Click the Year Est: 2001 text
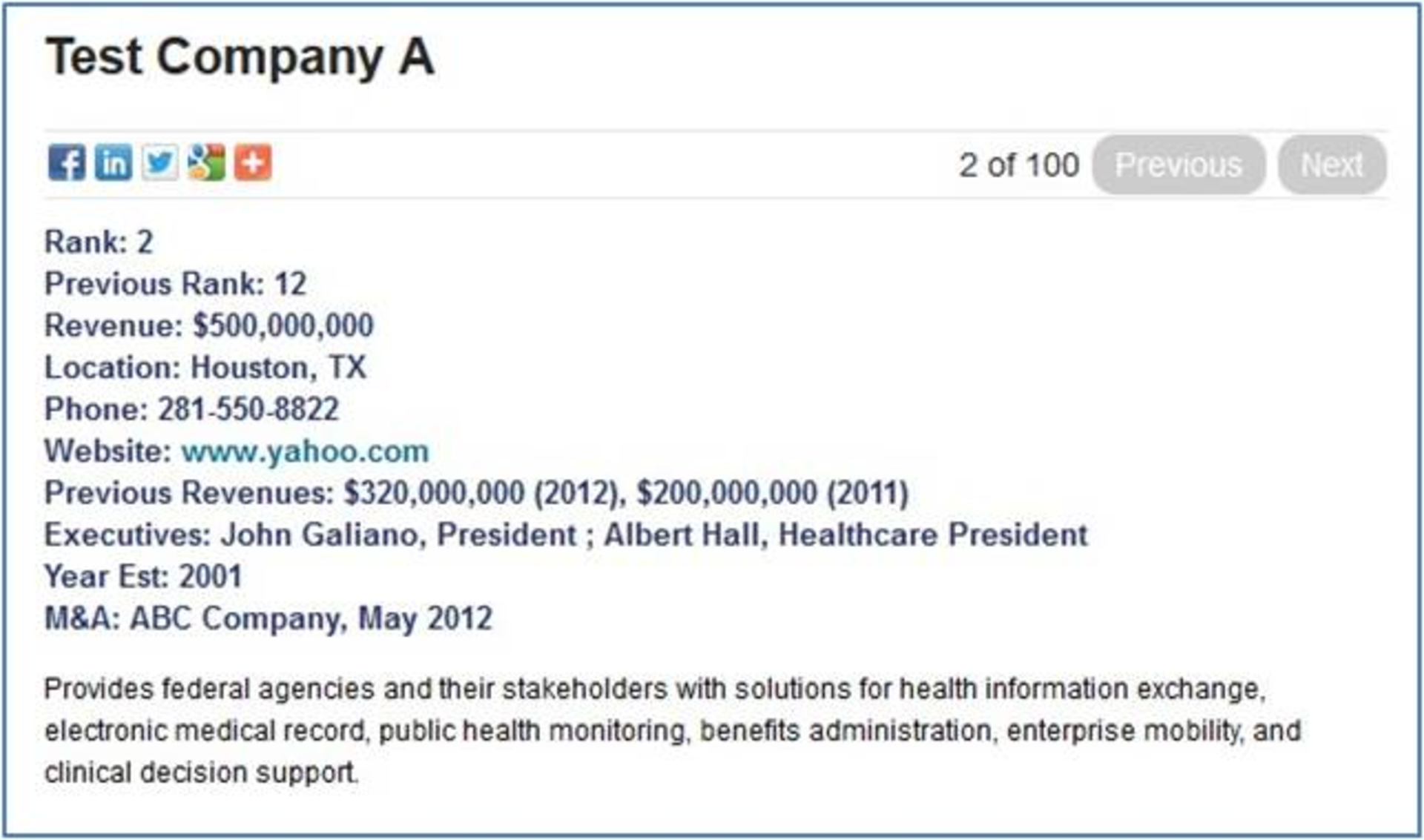The height and width of the screenshot is (840, 1424). [x=143, y=577]
